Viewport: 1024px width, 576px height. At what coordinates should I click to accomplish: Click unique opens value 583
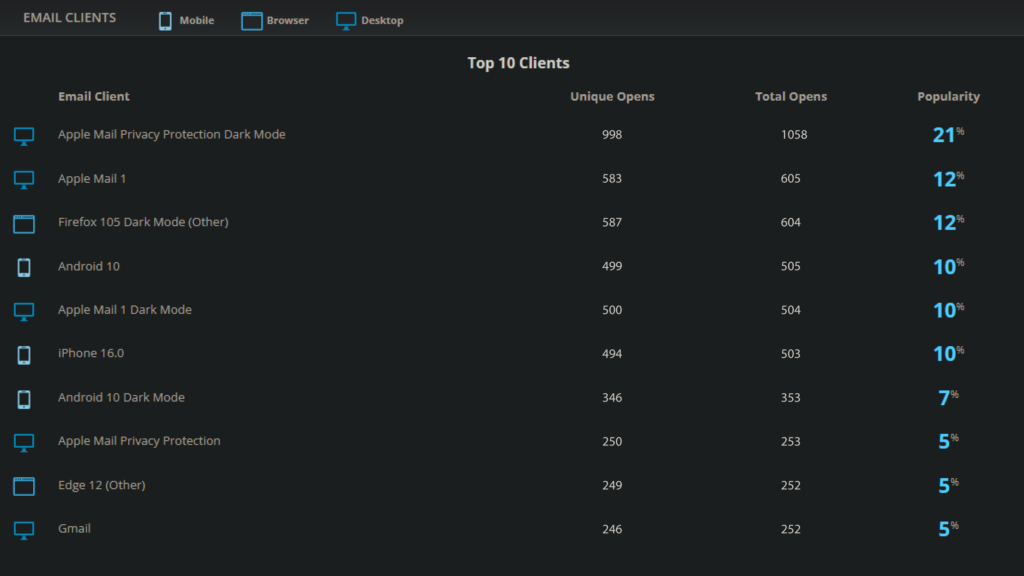[x=612, y=178]
